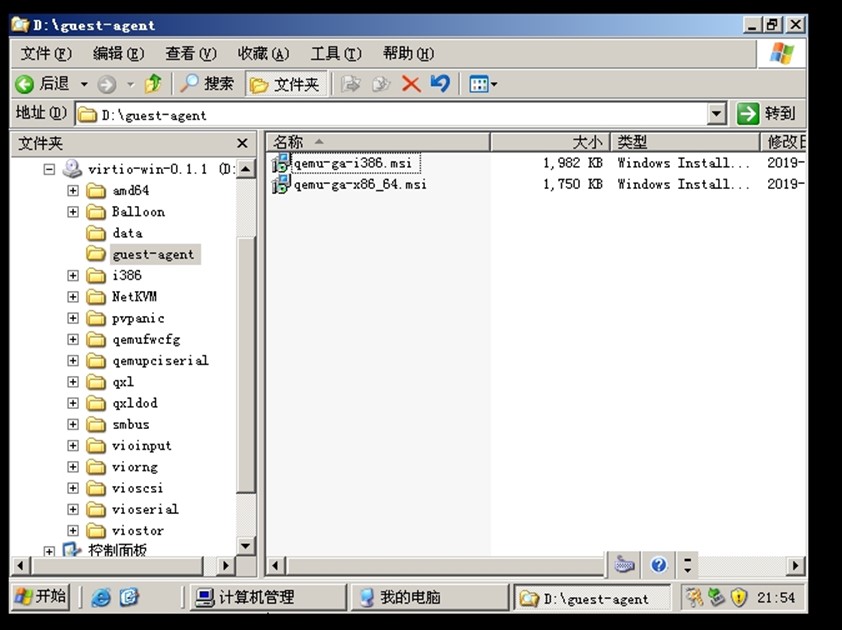This screenshot has height=630, width=842.
Task: Open the Views icon in toolbar
Action: tap(478, 84)
